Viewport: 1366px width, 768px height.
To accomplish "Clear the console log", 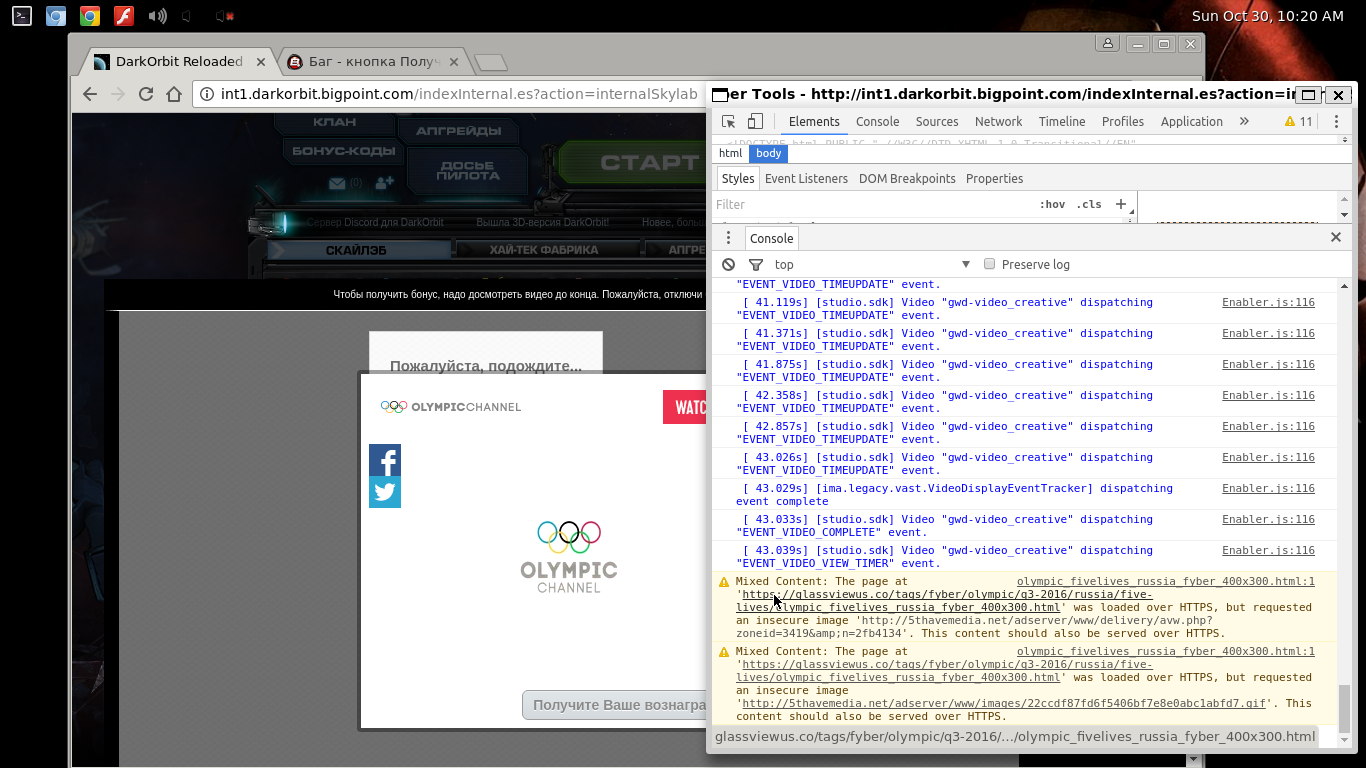I will pos(728,264).
